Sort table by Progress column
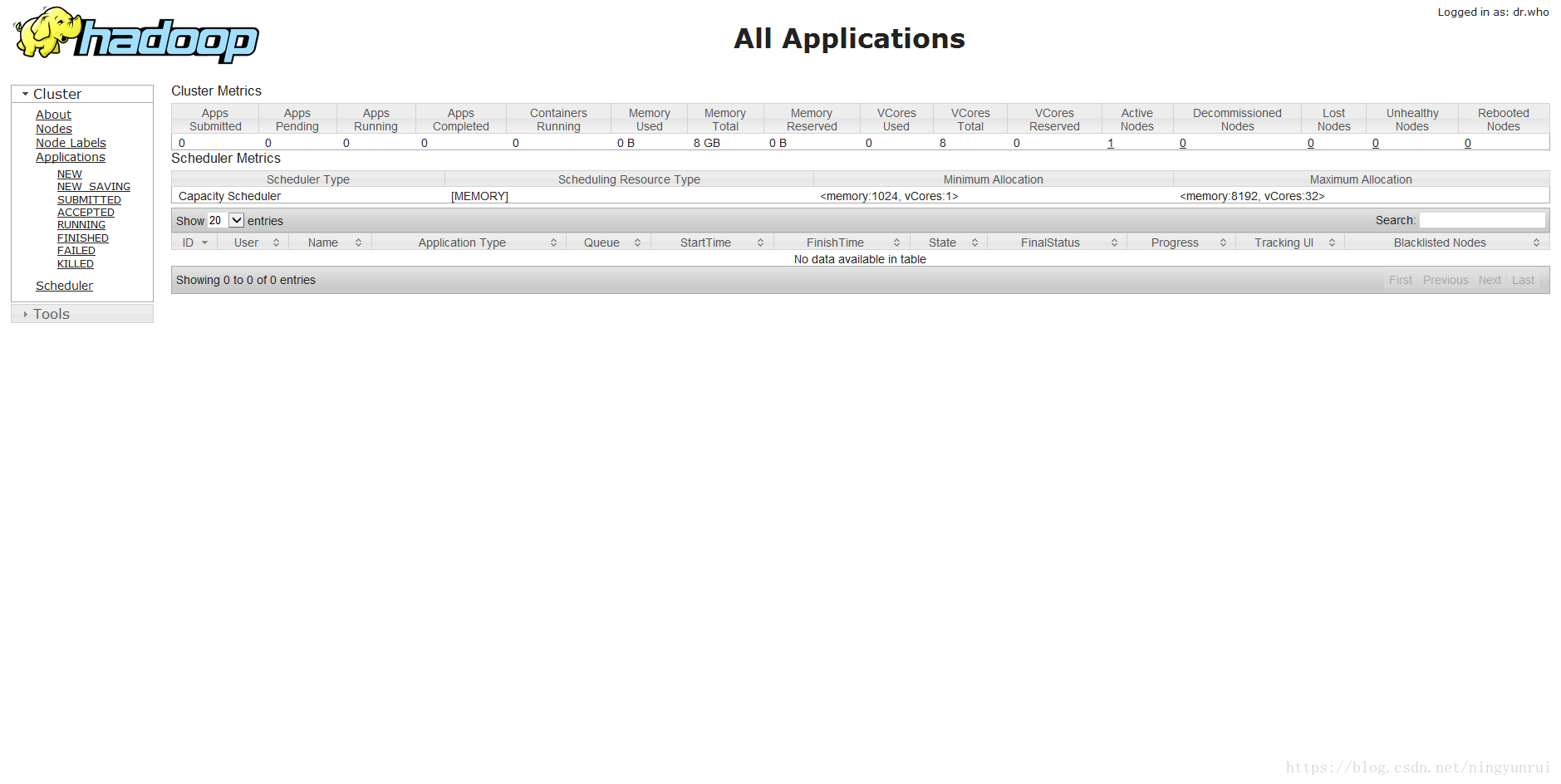This screenshot has height=784, width=1561. 1181,243
